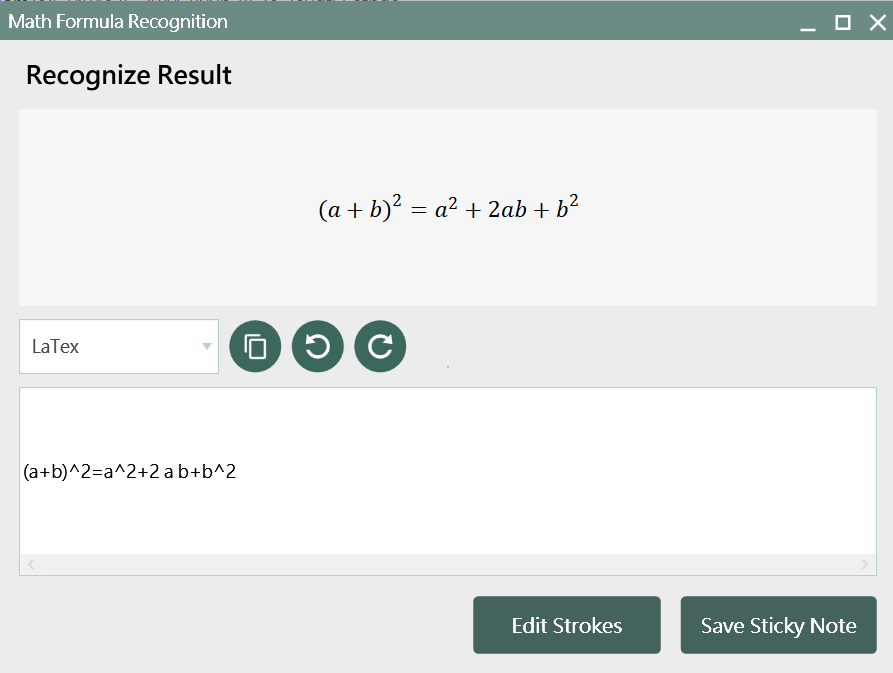Expand the format list using the dropdown arrow
The width and height of the screenshot is (893, 673).
coord(207,347)
